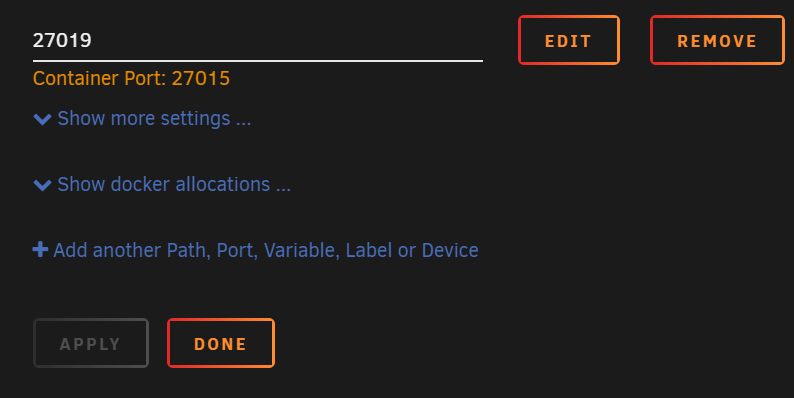Click the chevron icon beside Show docker allocations

[x=42, y=185]
